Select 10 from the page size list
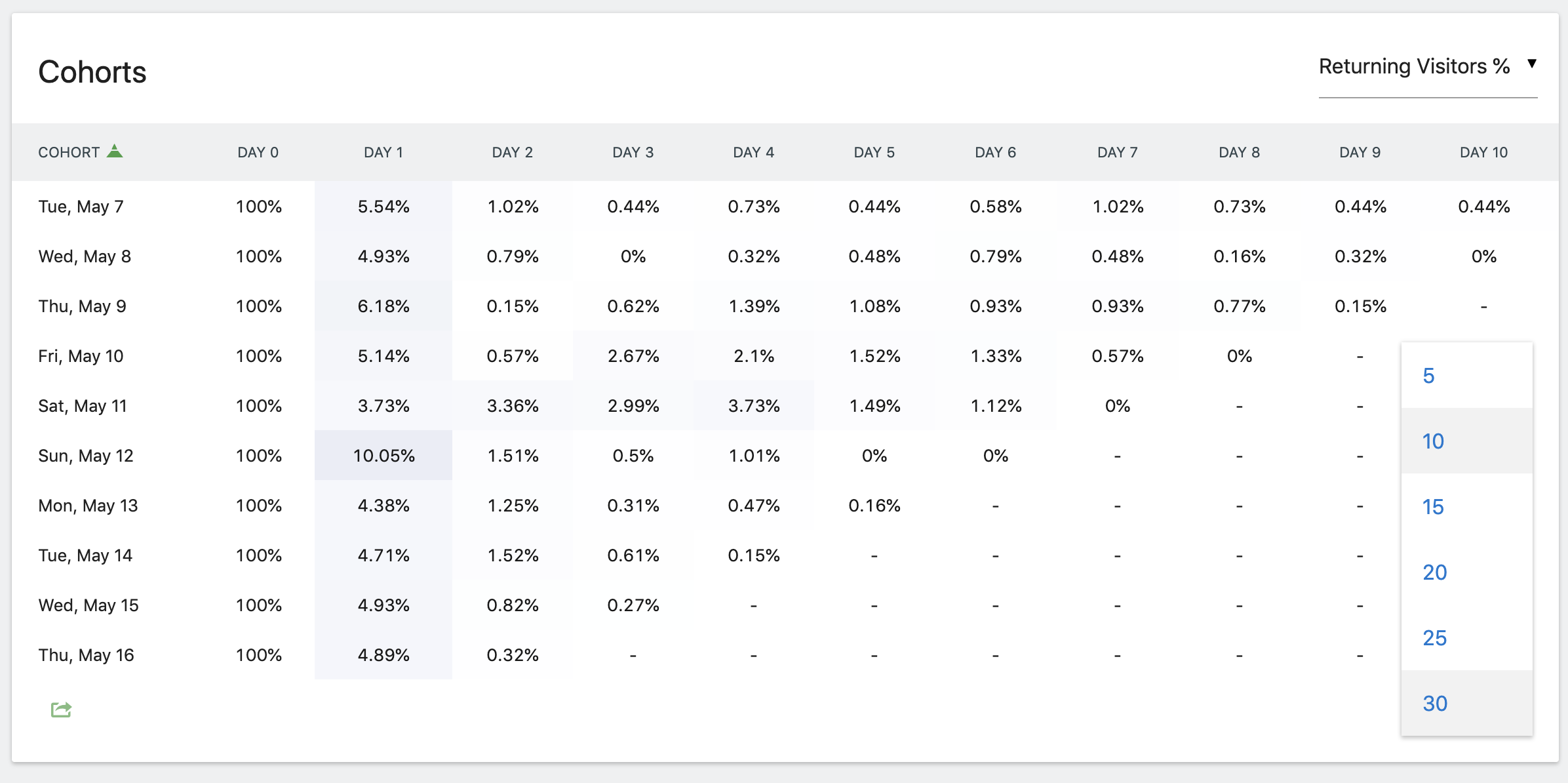 [1433, 441]
